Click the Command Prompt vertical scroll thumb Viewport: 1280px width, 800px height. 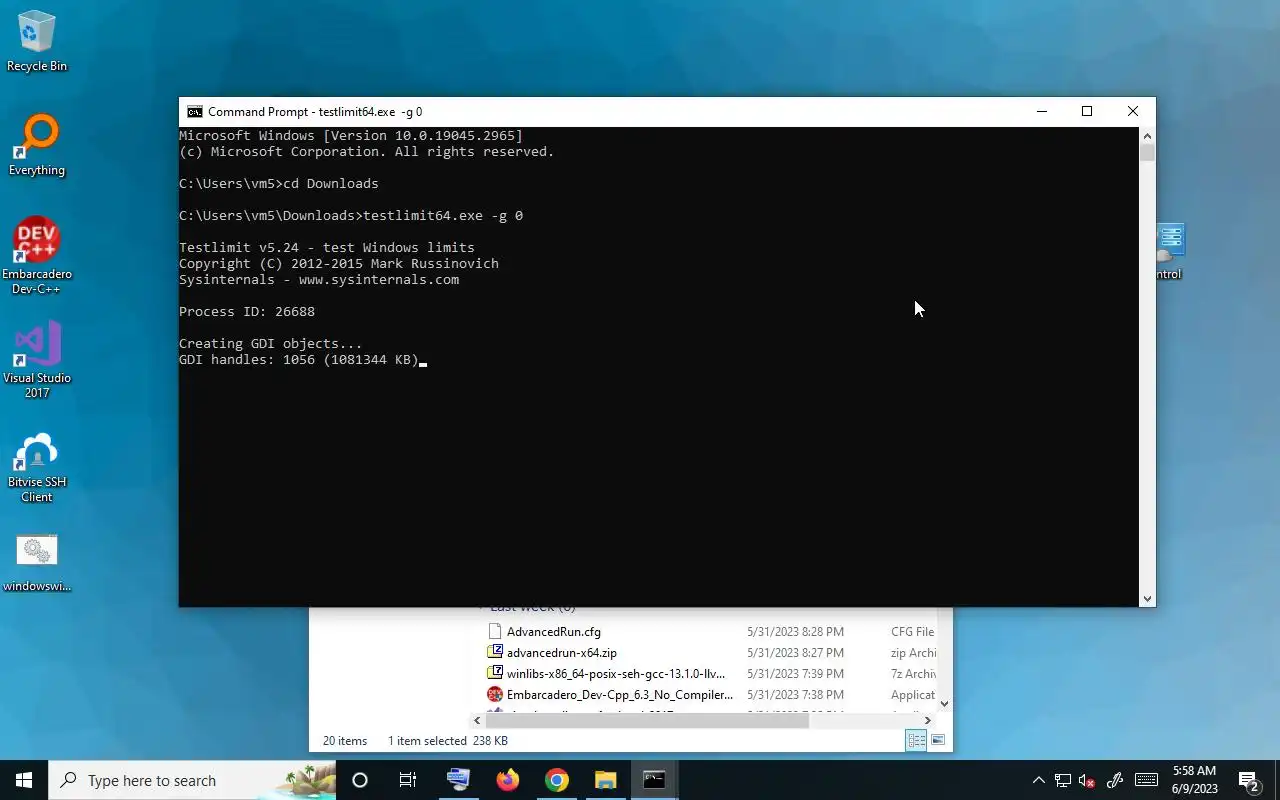click(1147, 153)
